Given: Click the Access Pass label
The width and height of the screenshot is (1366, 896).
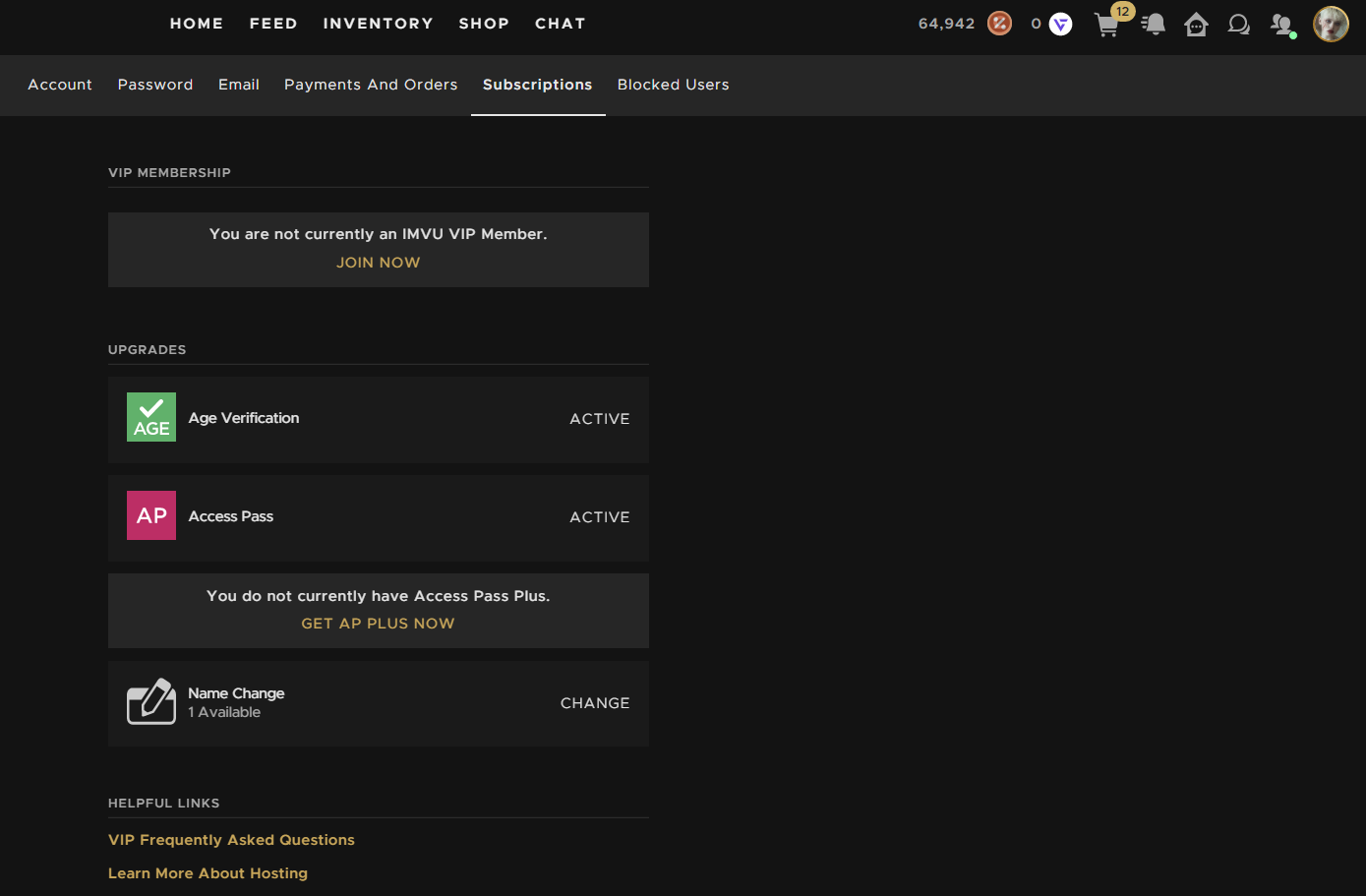Looking at the screenshot, I should tap(231, 516).
